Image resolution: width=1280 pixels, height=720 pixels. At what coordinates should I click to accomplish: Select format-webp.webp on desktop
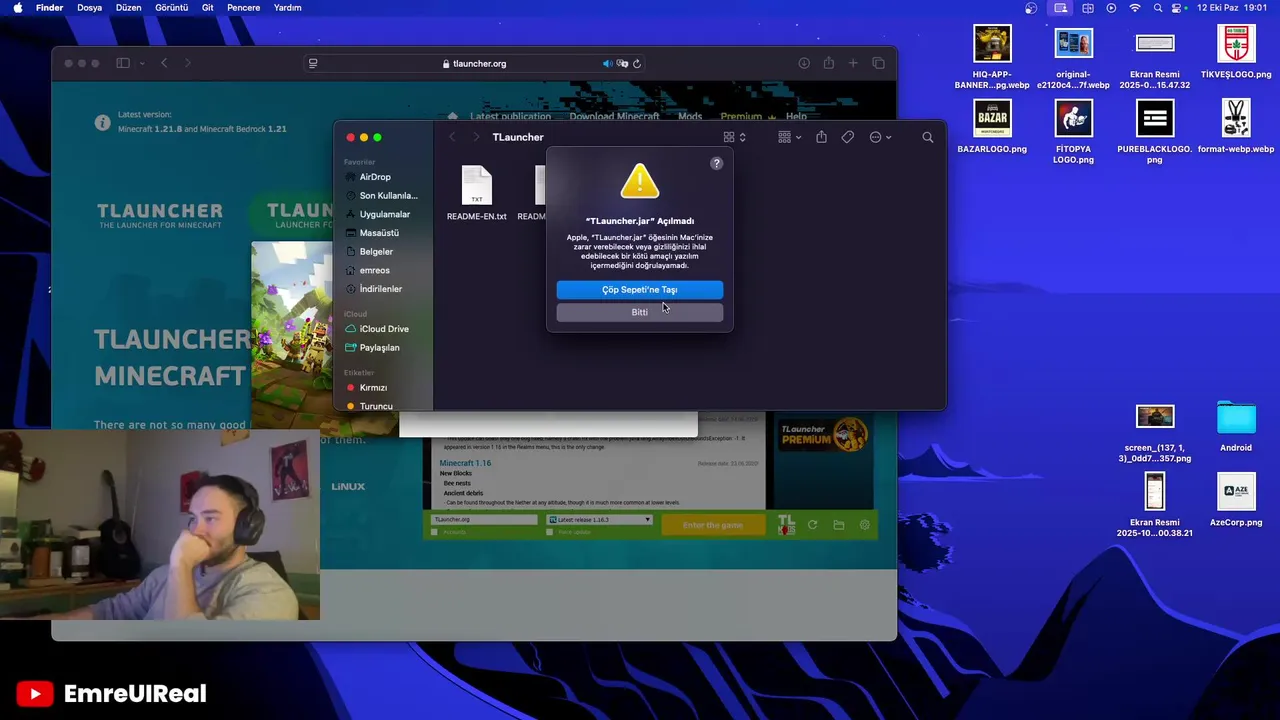[1236, 127]
